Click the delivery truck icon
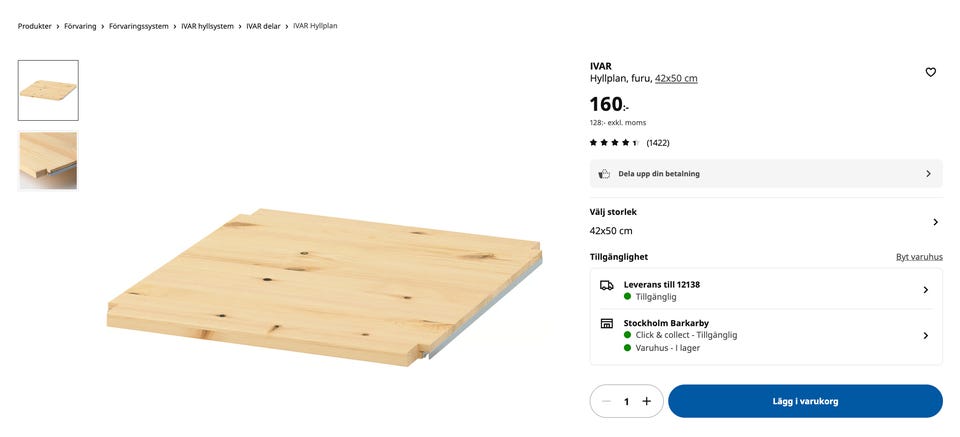Screen dimensions: 960x437 tap(606, 285)
